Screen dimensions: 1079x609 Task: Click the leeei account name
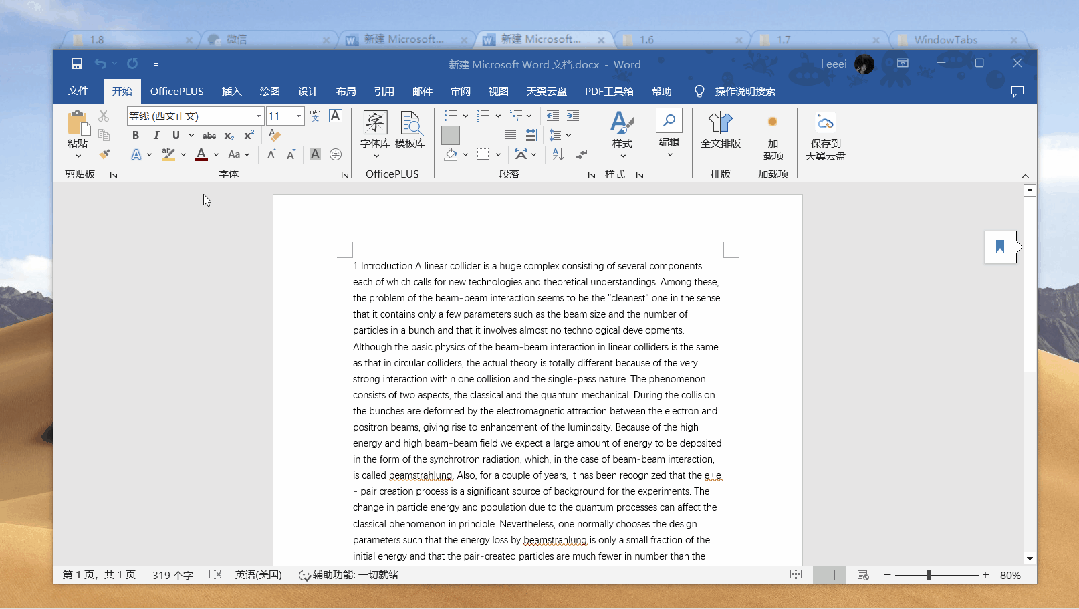[x=833, y=64]
